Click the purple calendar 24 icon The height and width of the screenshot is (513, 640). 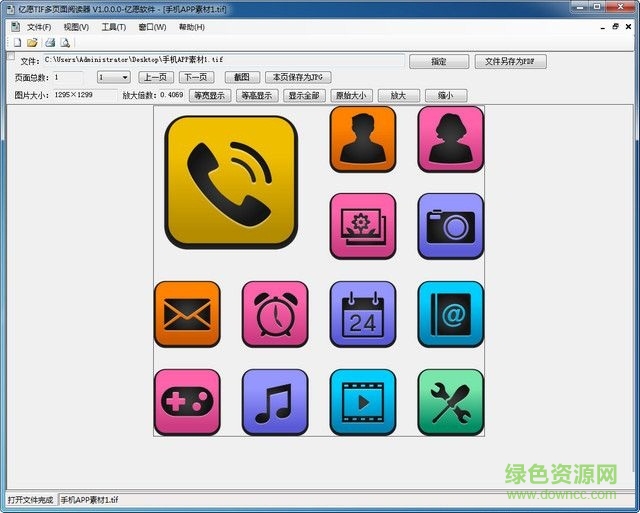[363, 314]
